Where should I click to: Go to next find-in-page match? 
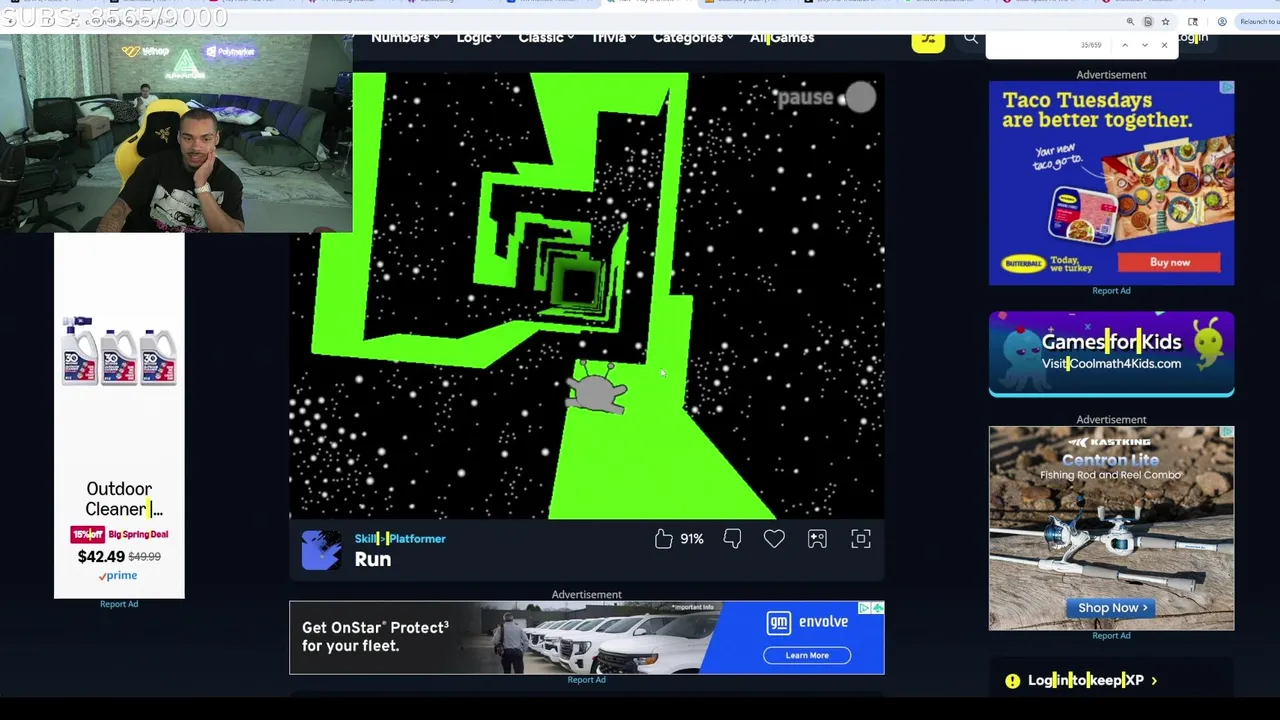(x=1145, y=45)
